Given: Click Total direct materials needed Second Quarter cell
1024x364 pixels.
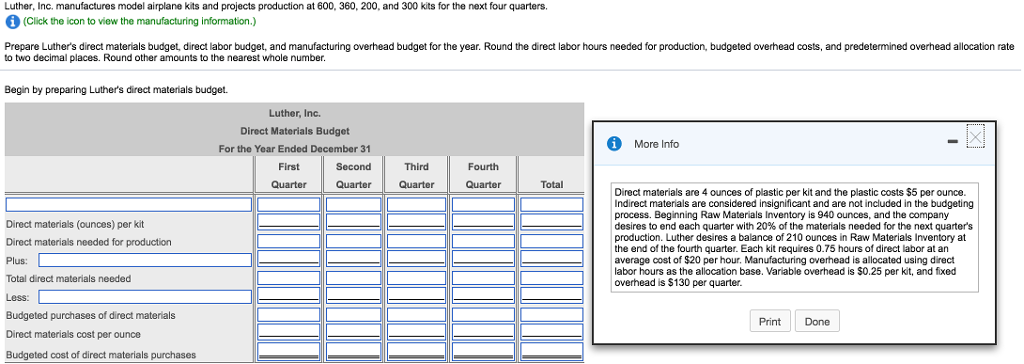Looking at the screenshot, I should pyautogui.click(x=353, y=278).
